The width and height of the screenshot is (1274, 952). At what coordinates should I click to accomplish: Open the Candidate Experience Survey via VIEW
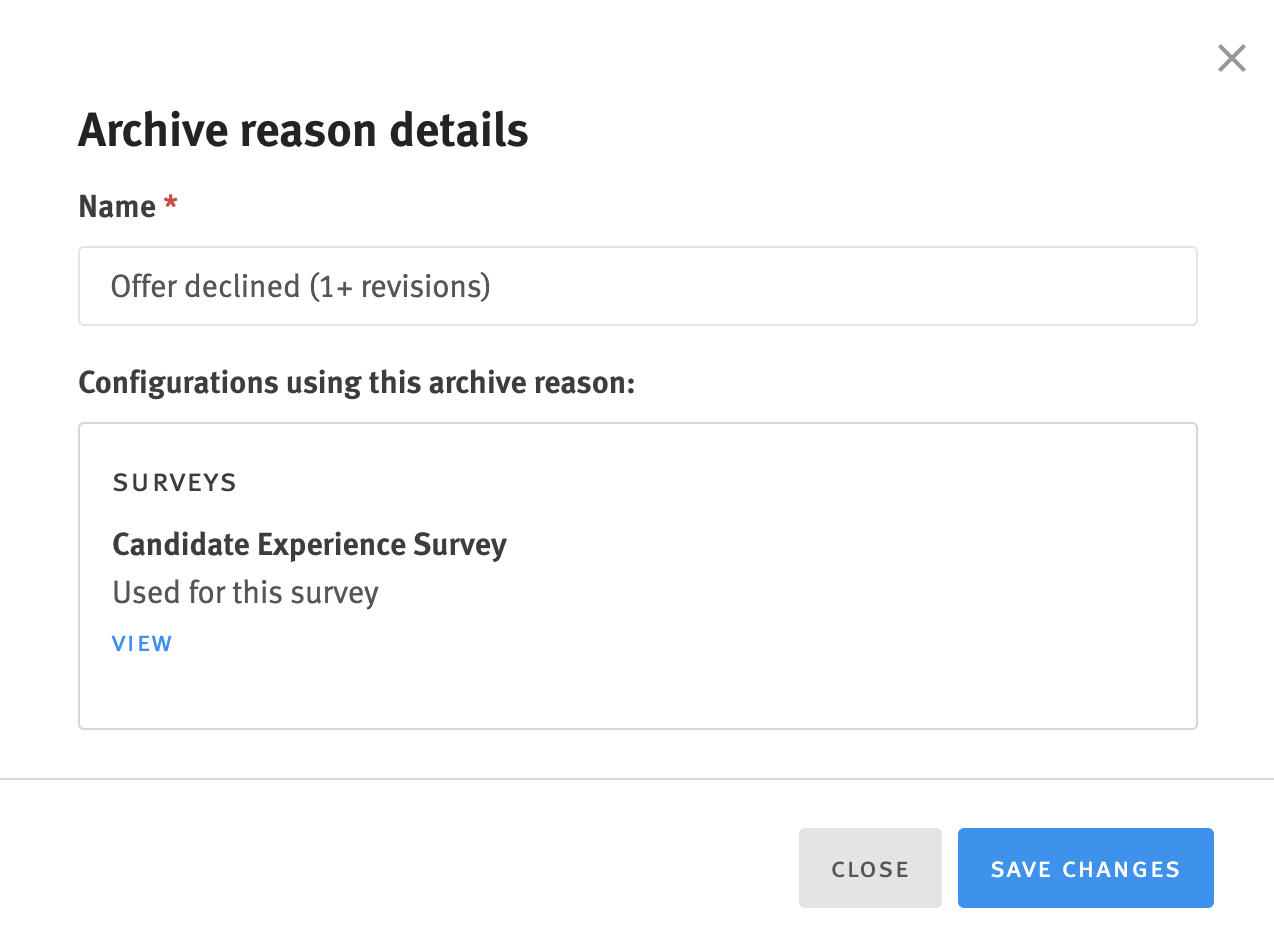tap(142, 643)
